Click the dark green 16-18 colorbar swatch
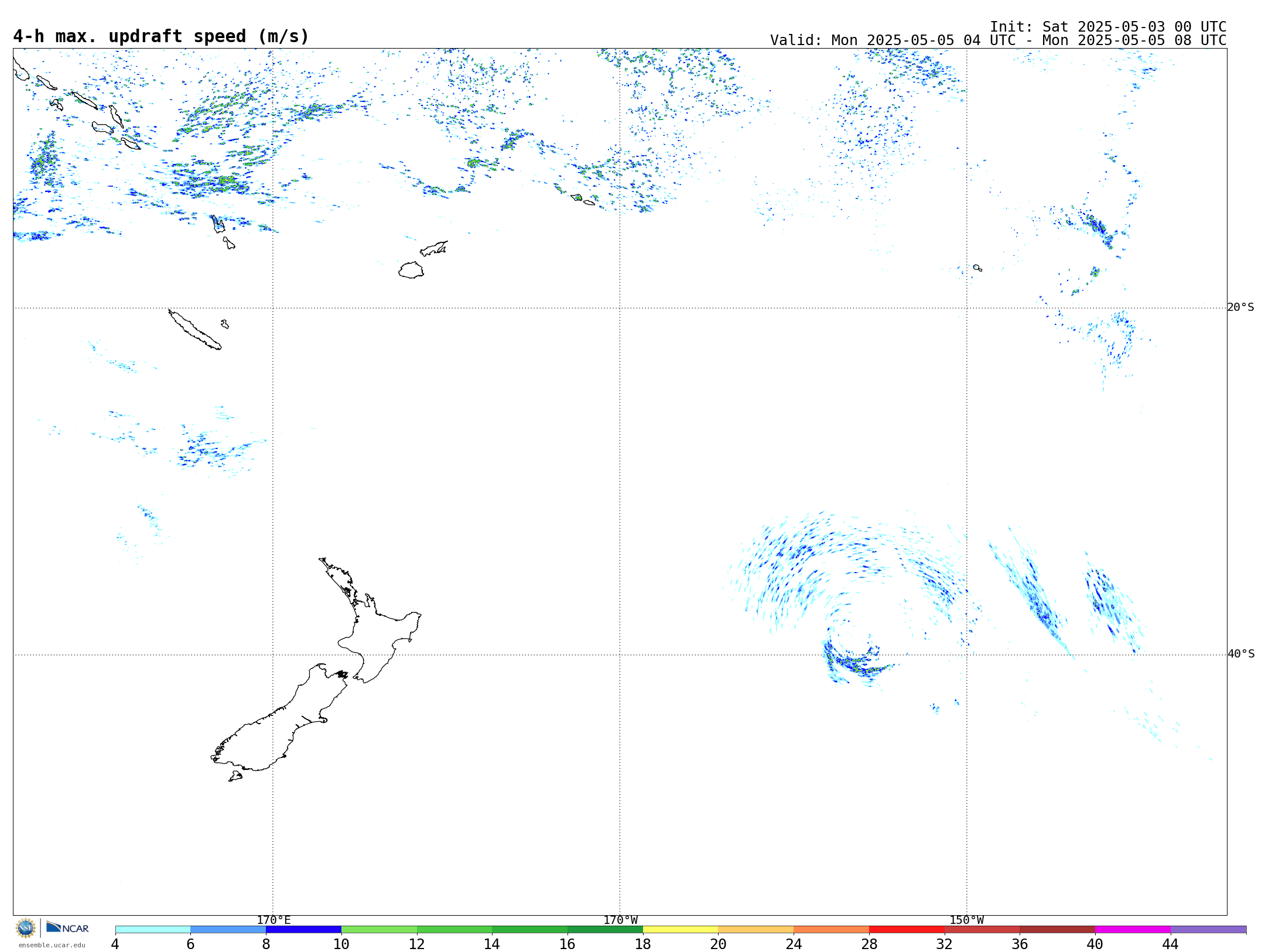The width and height of the screenshot is (1265, 952). [x=605, y=929]
